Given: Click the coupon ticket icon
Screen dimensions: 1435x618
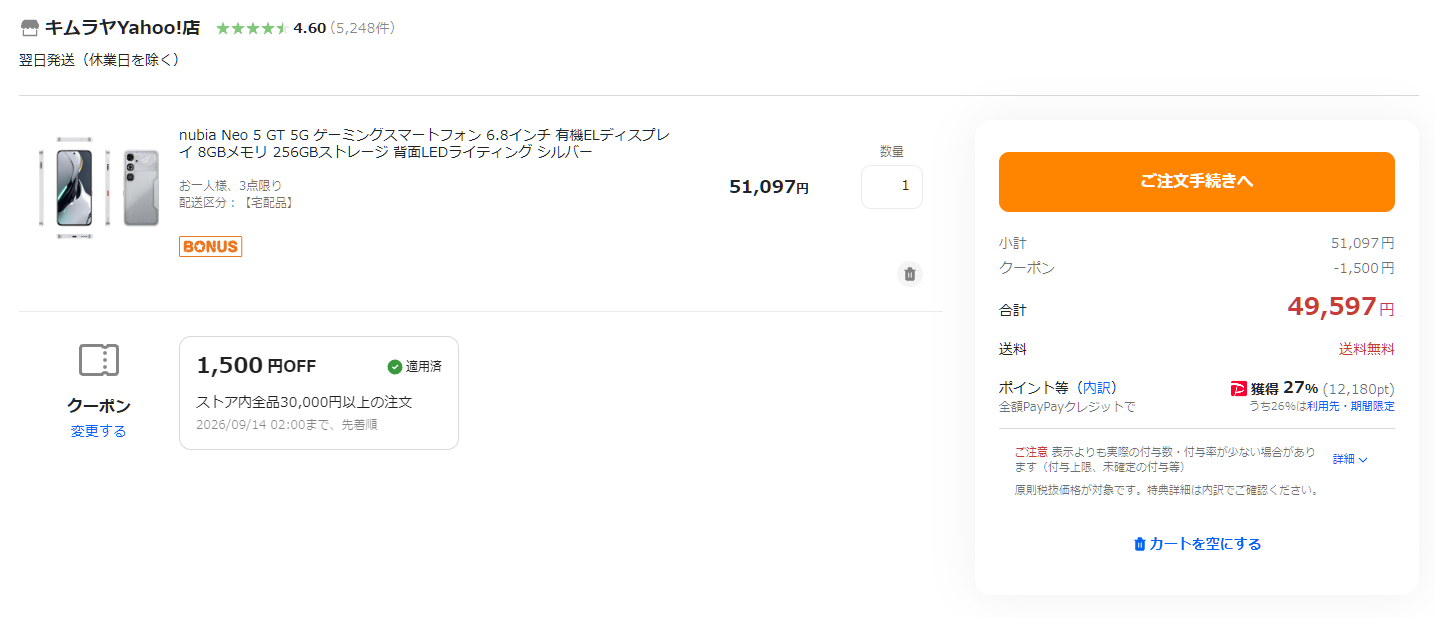Looking at the screenshot, I should (x=99, y=360).
